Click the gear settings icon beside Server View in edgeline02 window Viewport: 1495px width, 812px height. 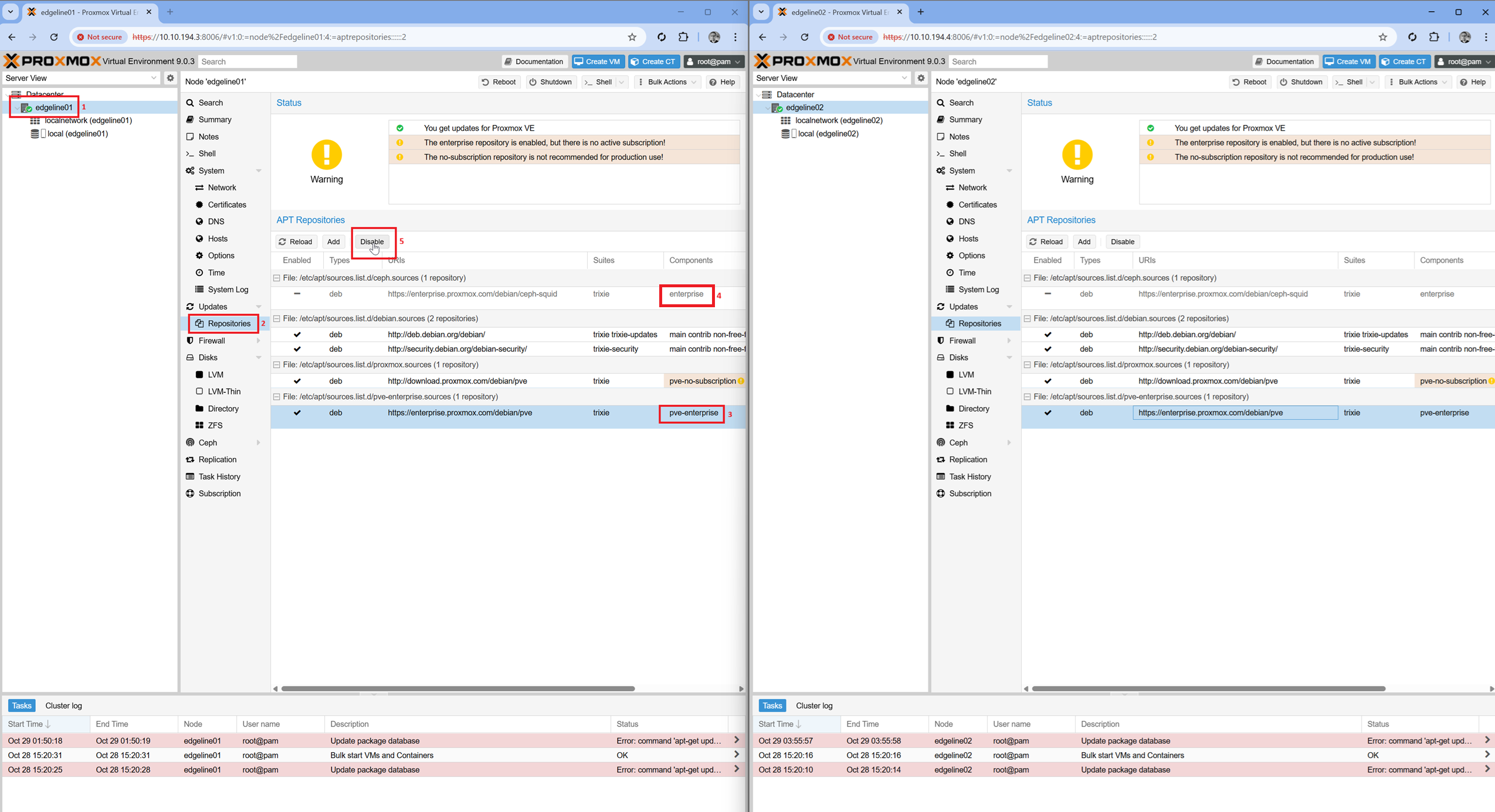(x=921, y=78)
